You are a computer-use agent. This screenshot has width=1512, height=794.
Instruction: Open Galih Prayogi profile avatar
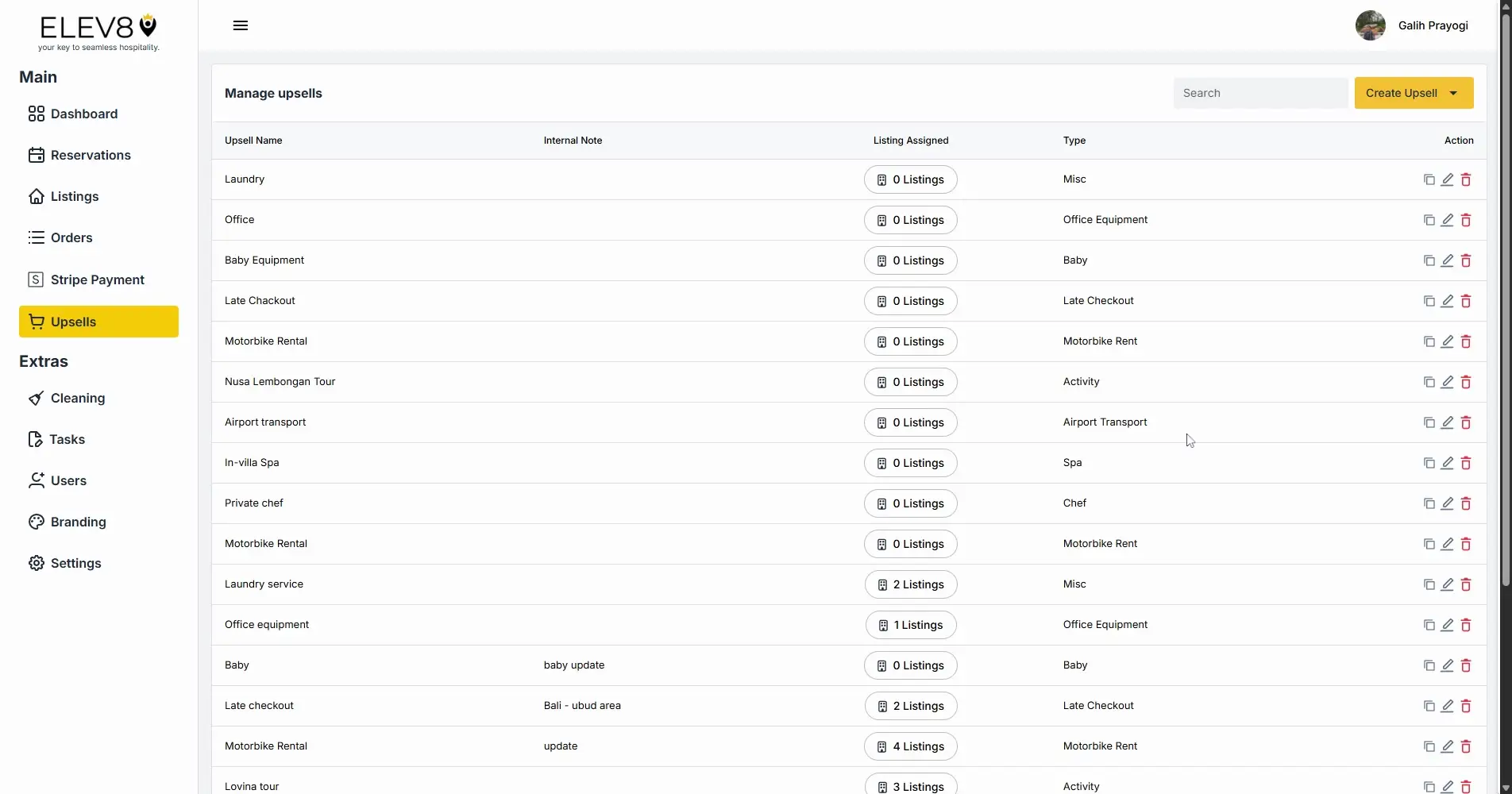pyautogui.click(x=1370, y=25)
